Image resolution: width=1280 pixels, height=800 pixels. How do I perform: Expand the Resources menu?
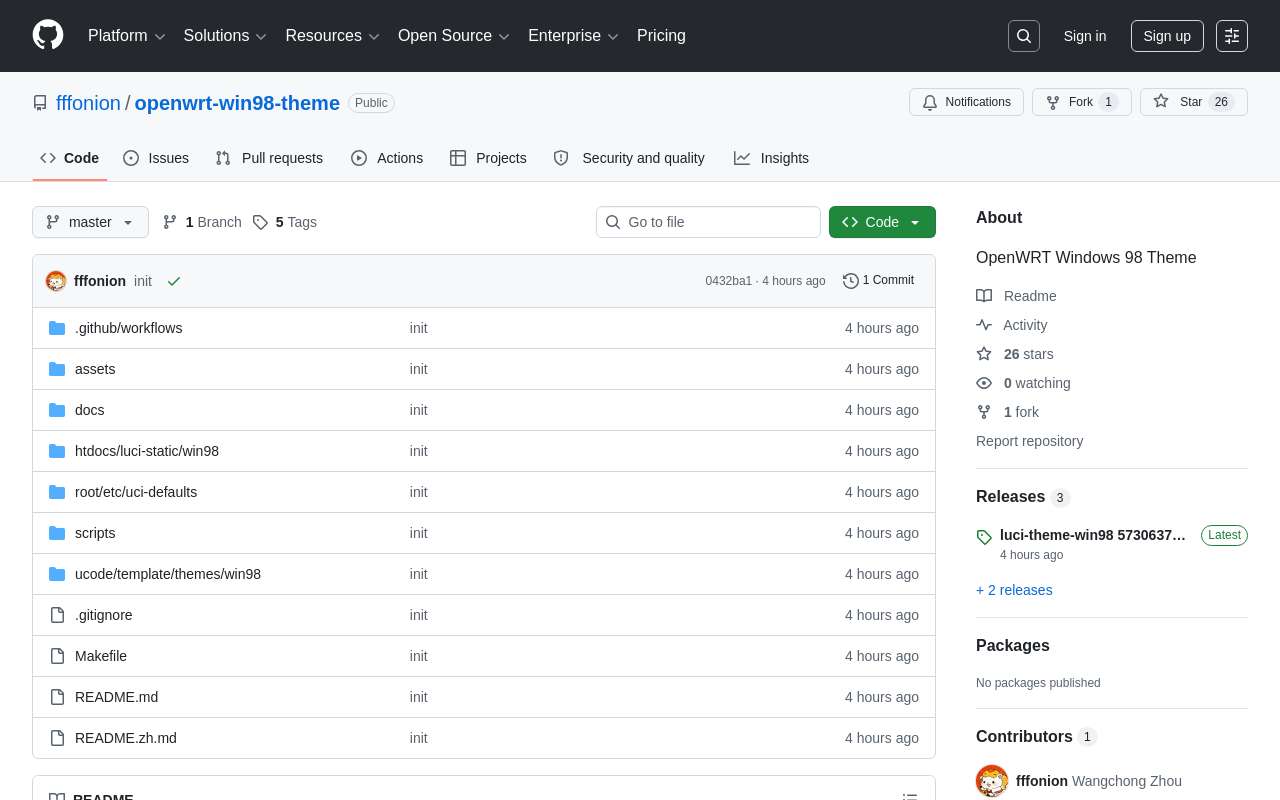pyautogui.click(x=333, y=36)
